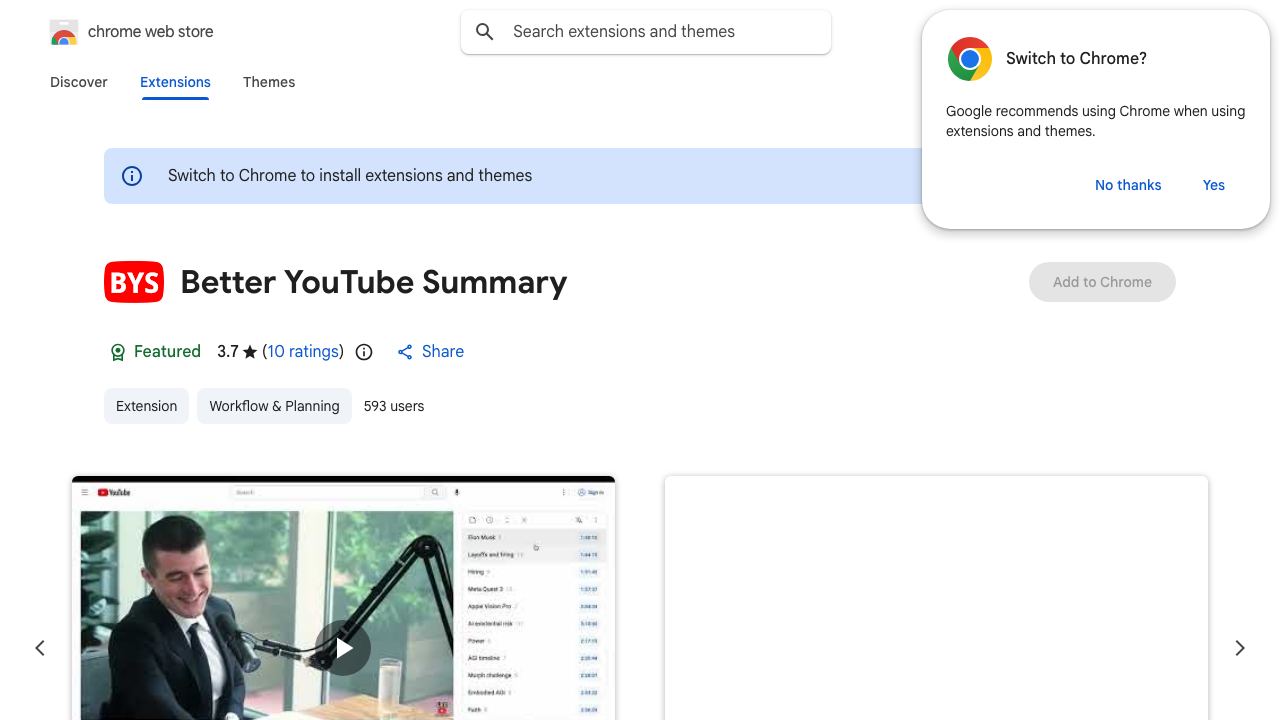Click the Chrome Web Store logo
Viewport: 1280px width, 720px height.
[64, 32]
